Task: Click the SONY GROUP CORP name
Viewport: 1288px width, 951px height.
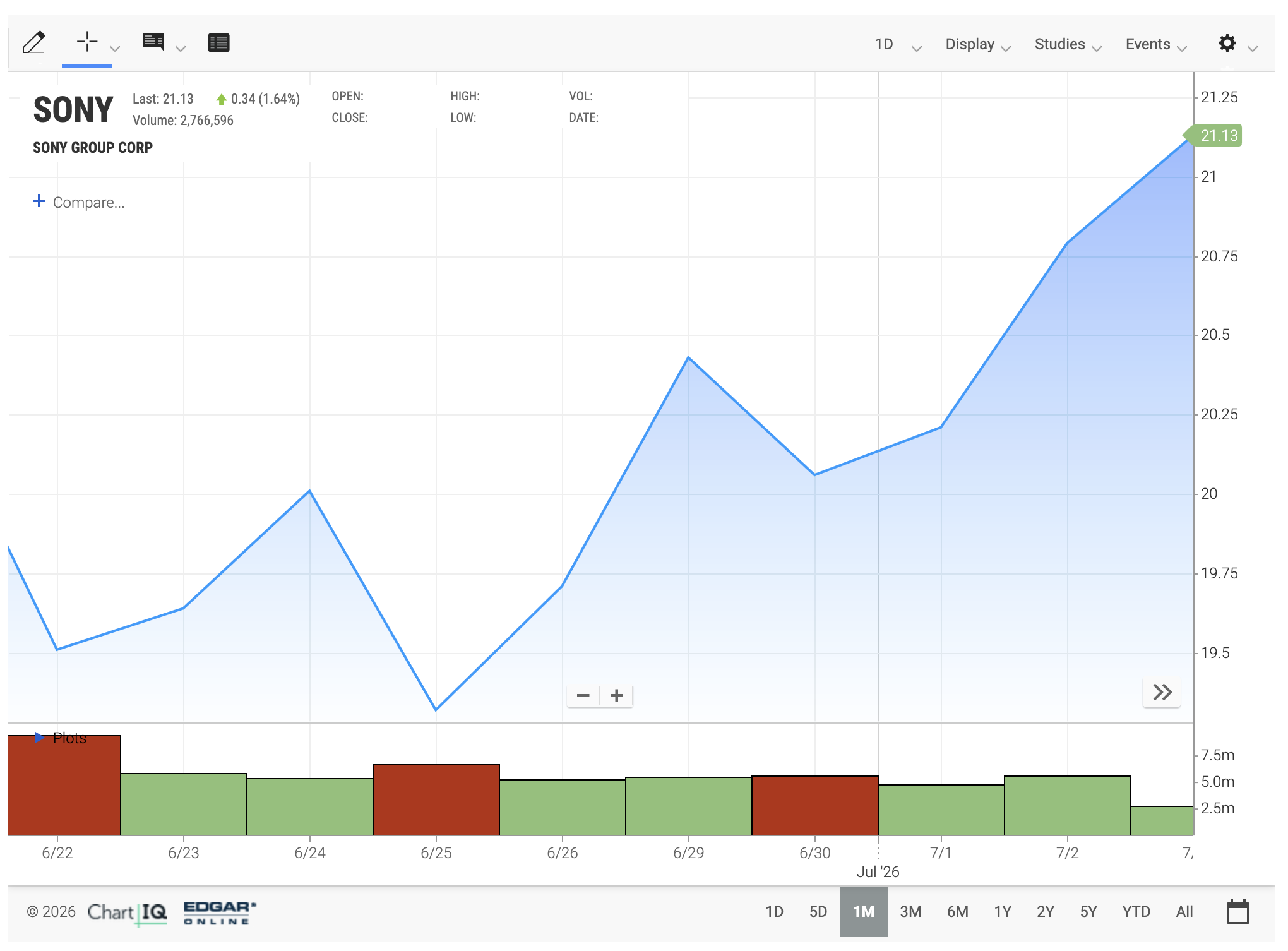Action: 93,147
